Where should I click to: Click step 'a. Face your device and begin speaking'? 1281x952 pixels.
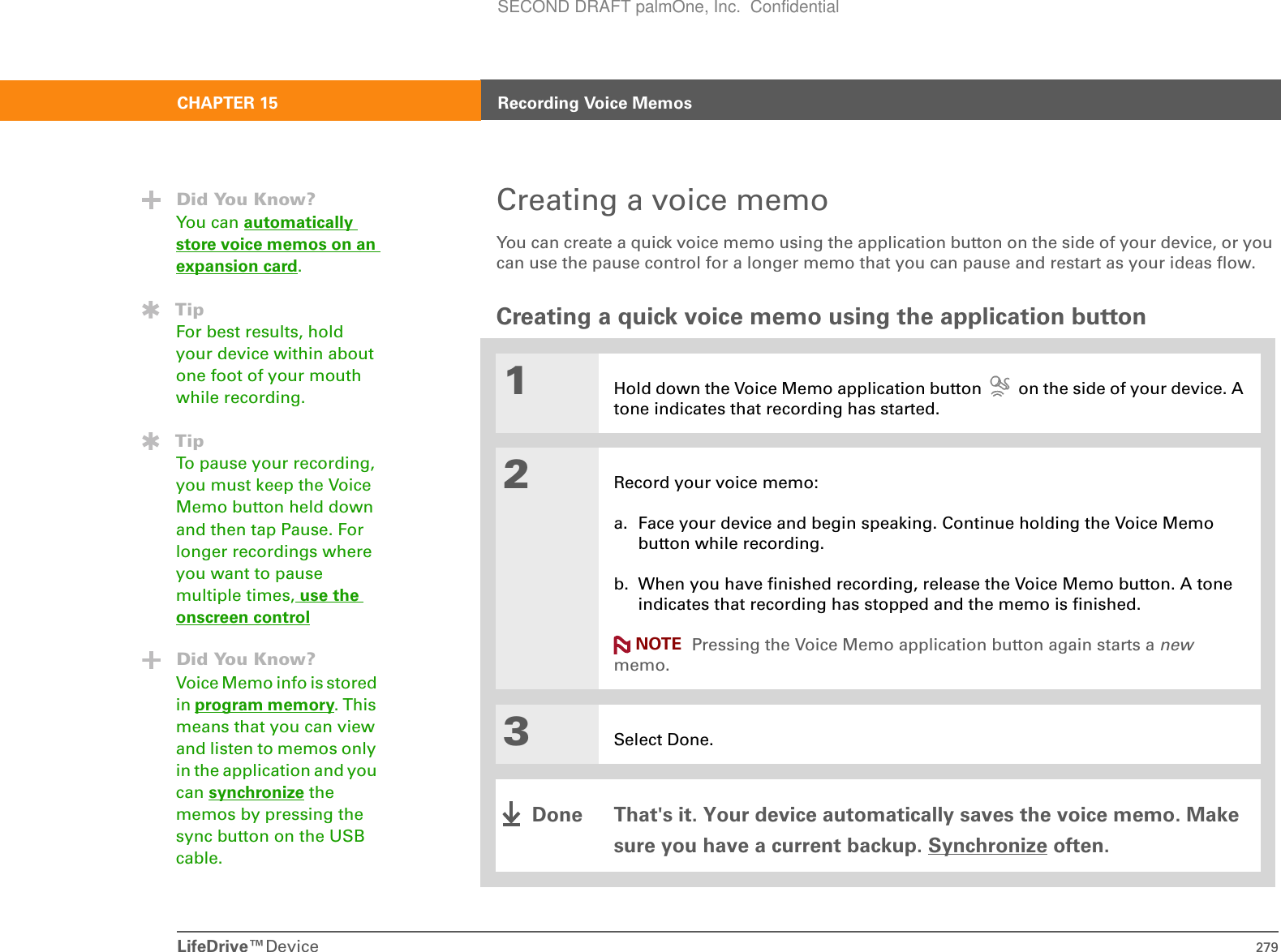913,533
